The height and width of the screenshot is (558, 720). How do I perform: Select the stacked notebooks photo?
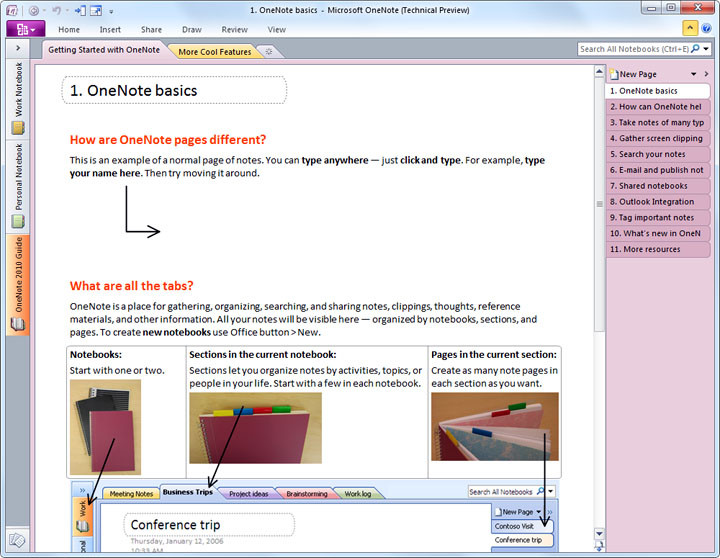tap(105, 427)
